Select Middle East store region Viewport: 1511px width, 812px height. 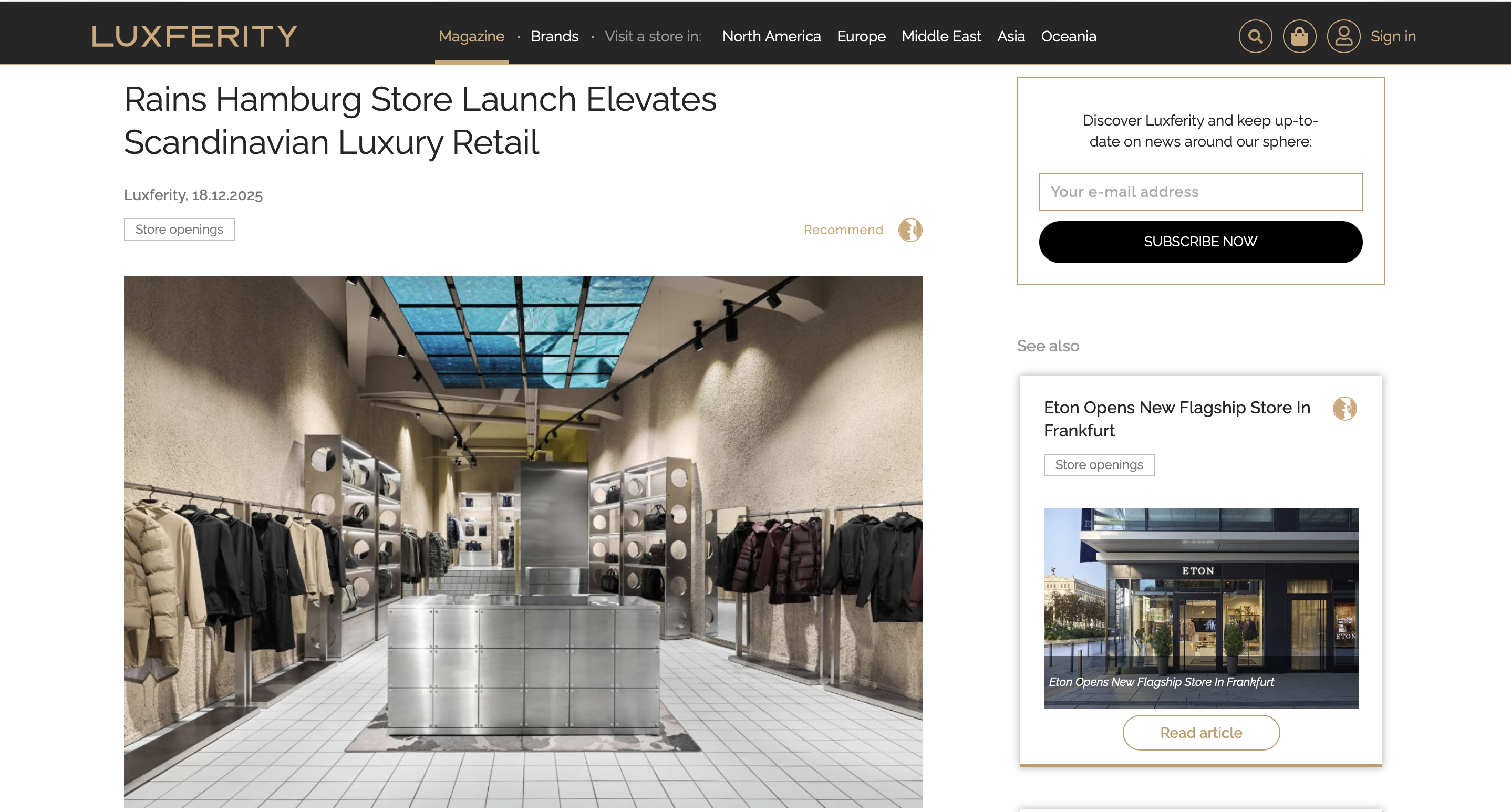pos(941,36)
